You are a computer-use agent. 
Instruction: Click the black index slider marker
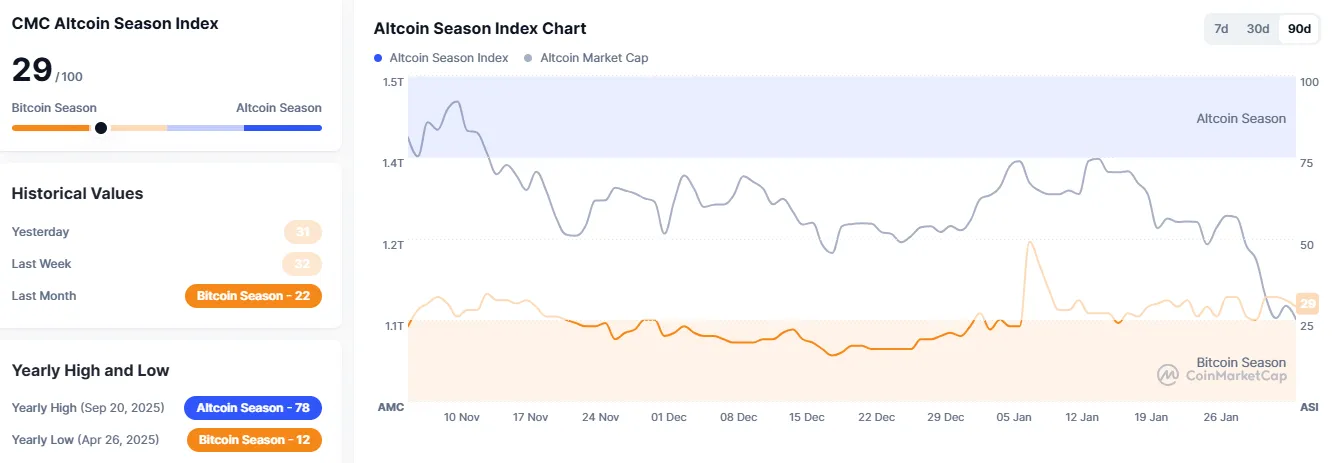[x=100, y=128]
